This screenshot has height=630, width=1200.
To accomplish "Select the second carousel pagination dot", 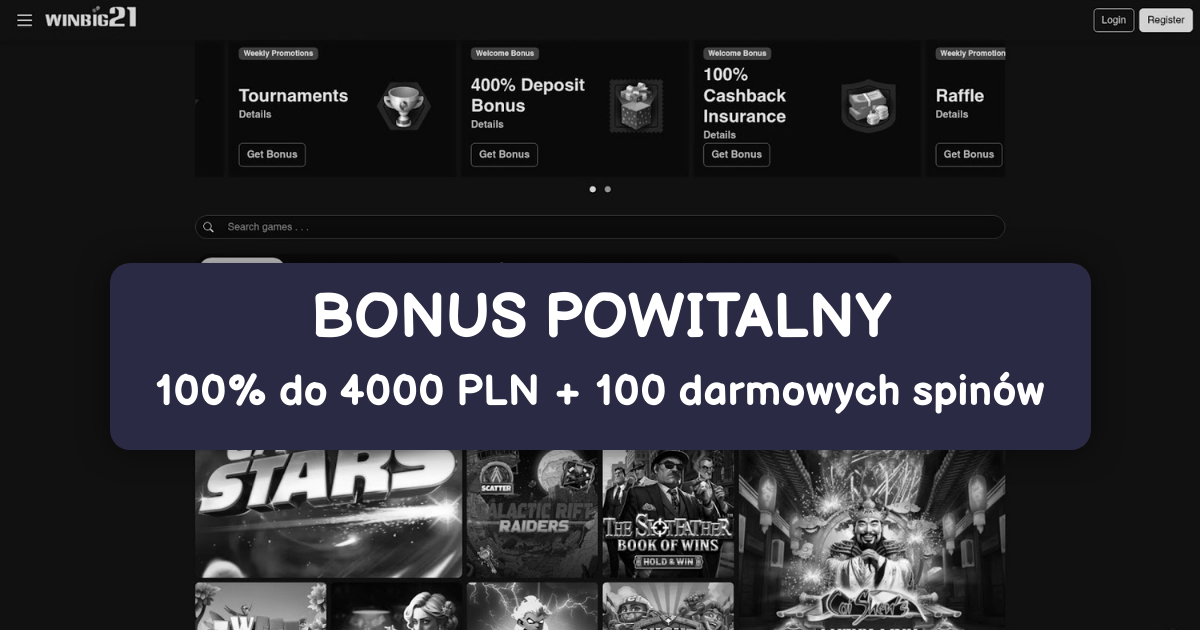I will [x=608, y=189].
